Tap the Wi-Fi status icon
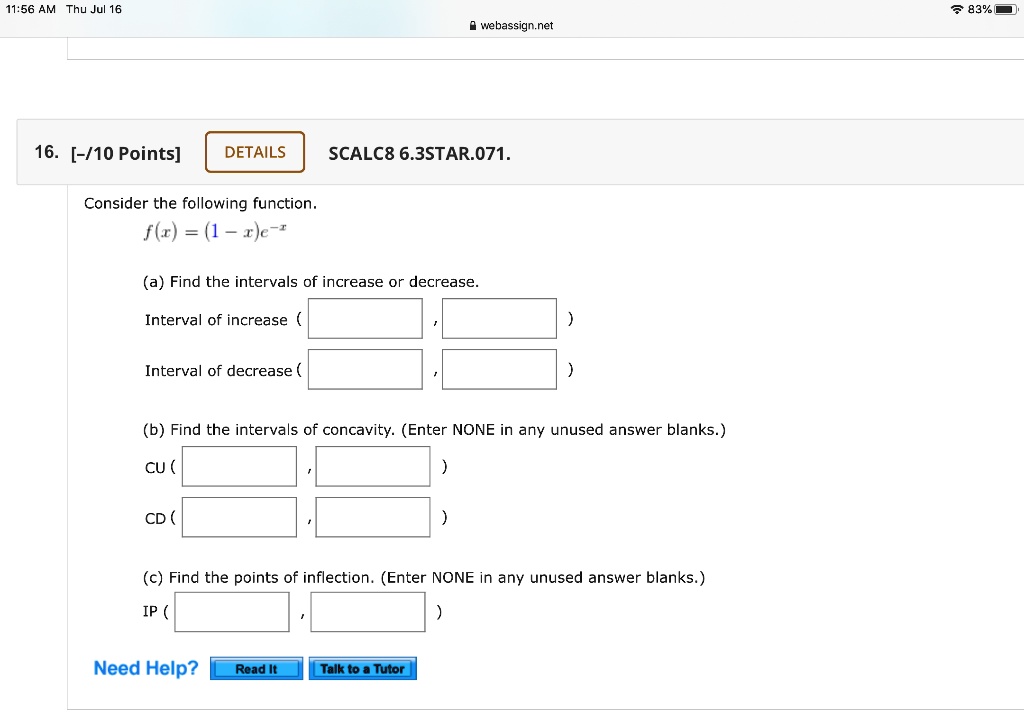Viewport: 1024px width, 714px height. (x=958, y=10)
